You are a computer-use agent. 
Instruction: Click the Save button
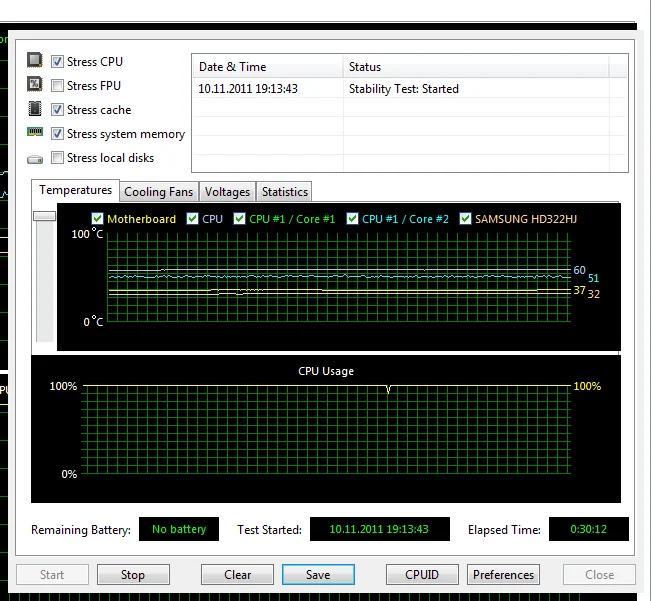[x=318, y=575]
